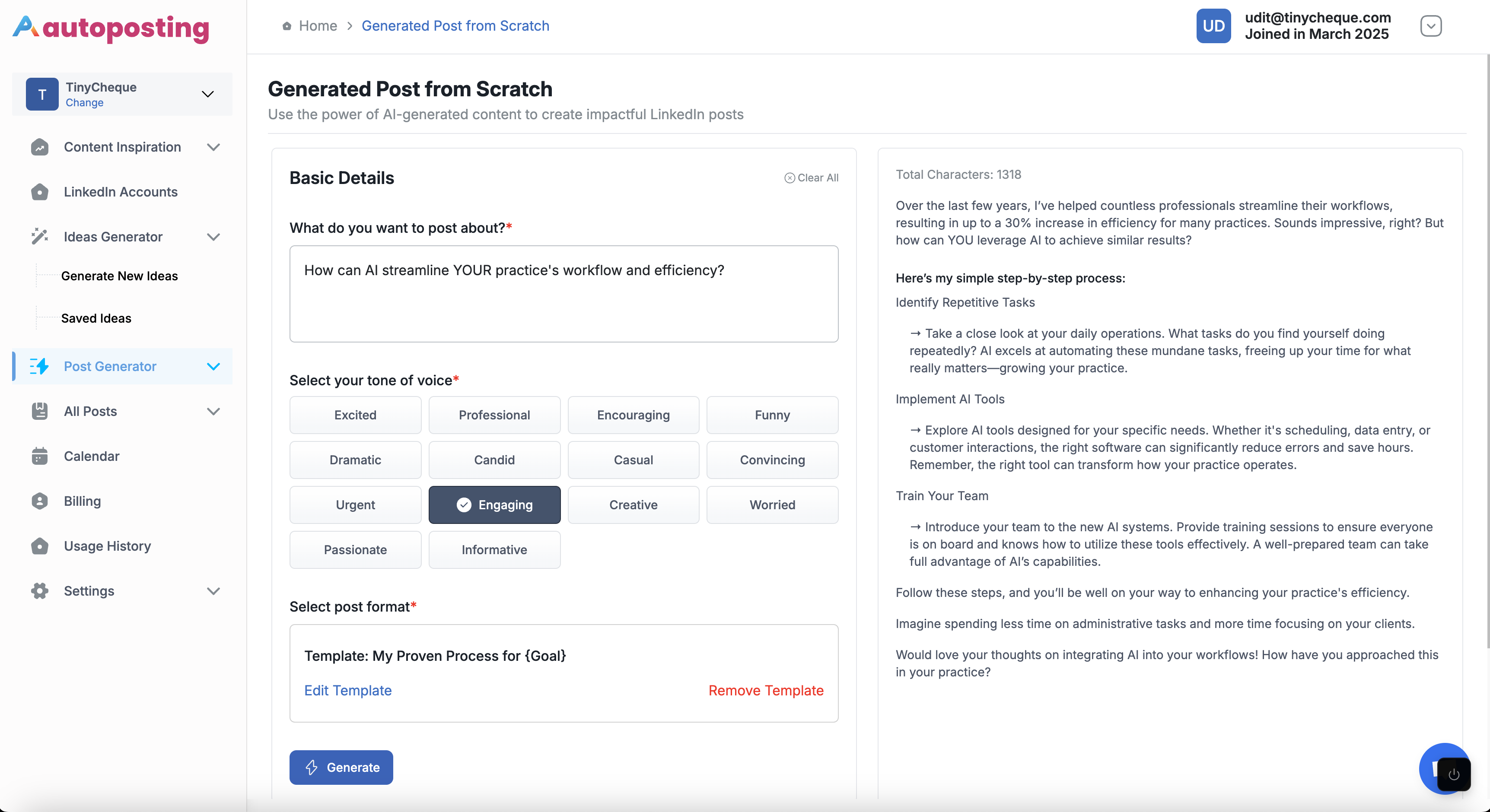Click the Usage History sidebar icon
This screenshot has height=812, width=1490.
click(x=39, y=546)
